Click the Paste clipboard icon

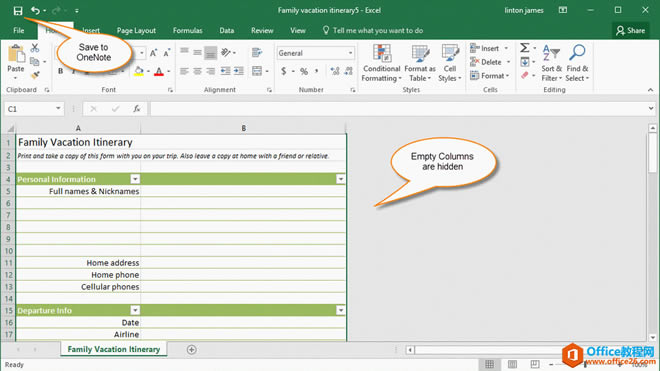tap(16, 54)
